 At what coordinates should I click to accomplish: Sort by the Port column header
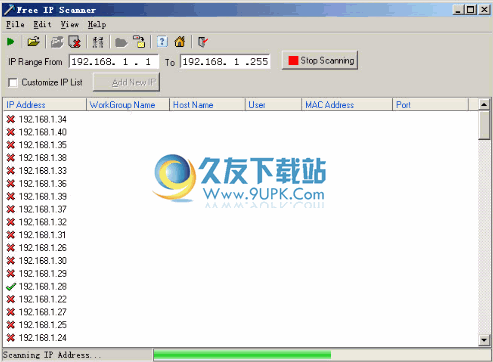(x=431, y=105)
